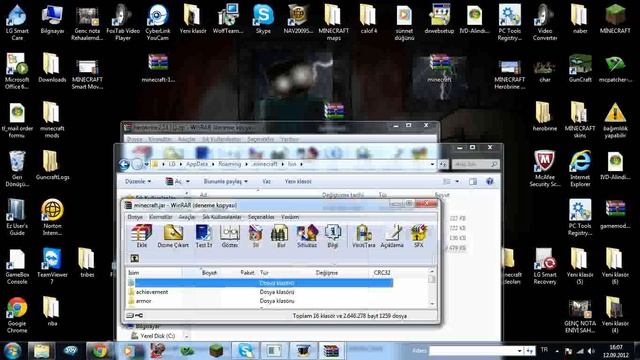Open the Düzenle dropdown in Explorer

pos(138,181)
